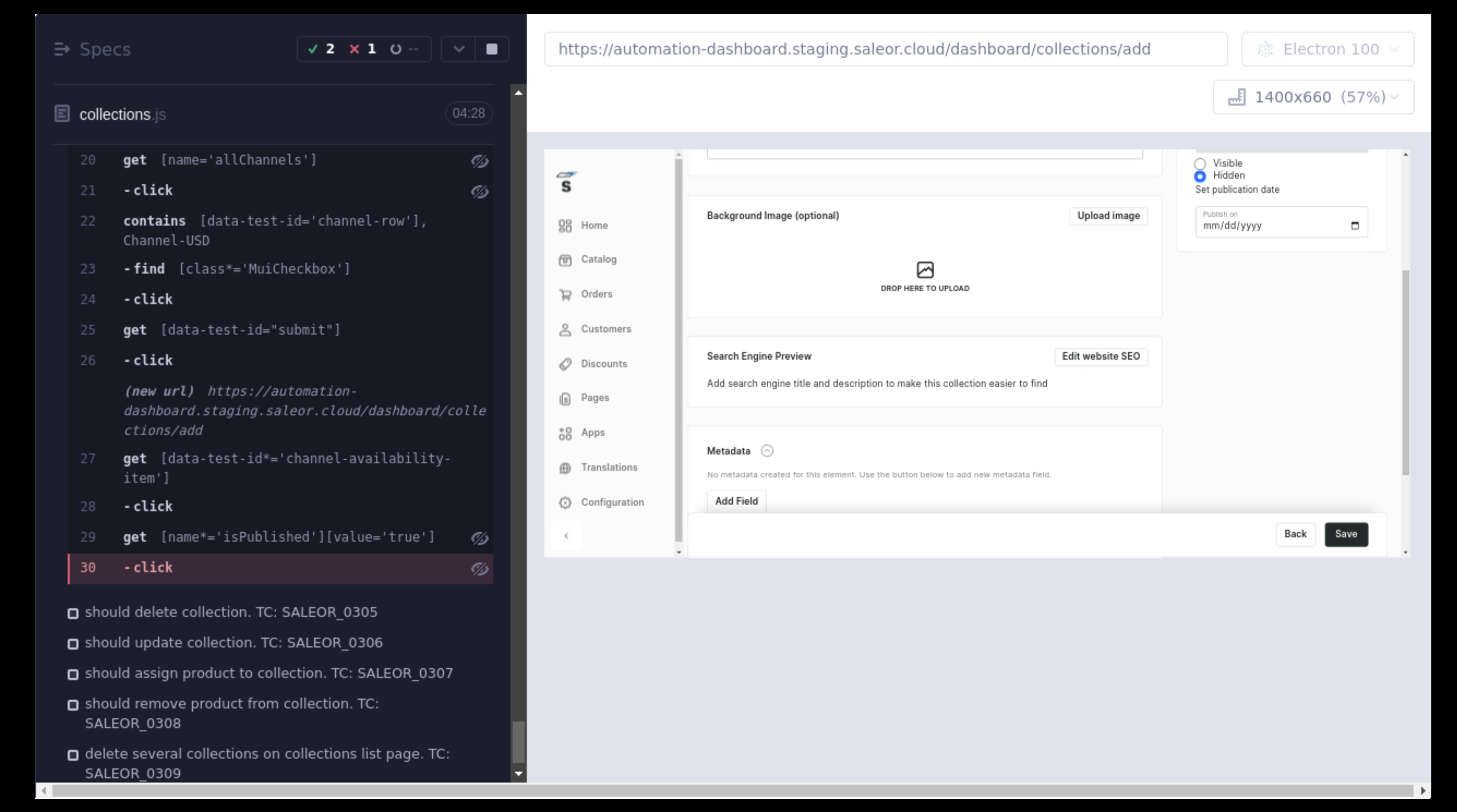The width and height of the screenshot is (1457, 812).
Task: Expand test should delete collection SALEOR_0305
Action: pos(231,613)
